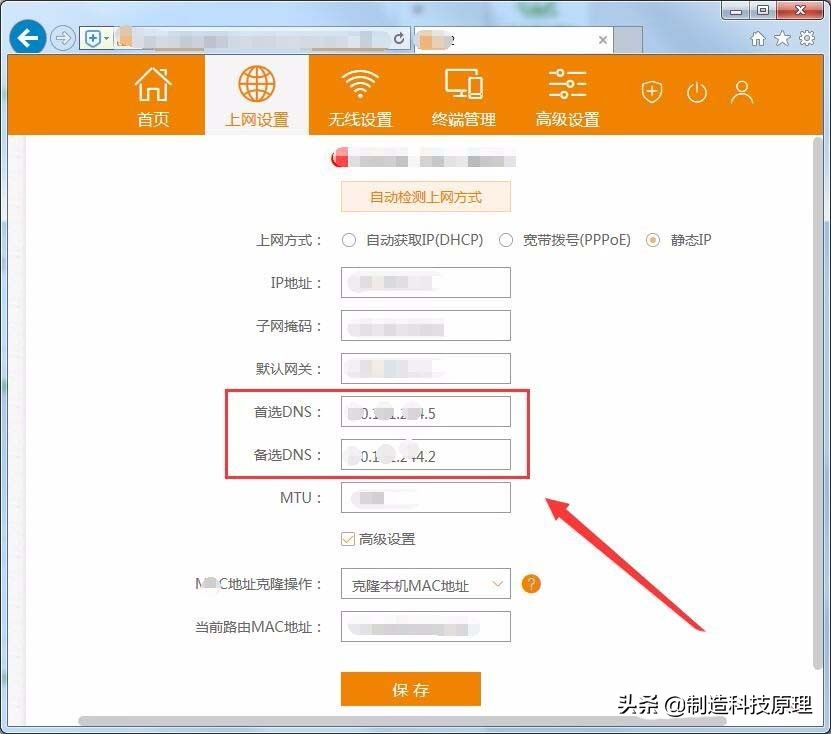Click the security shield icon in header
This screenshot has width=831, height=734.
[x=651, y=92]
